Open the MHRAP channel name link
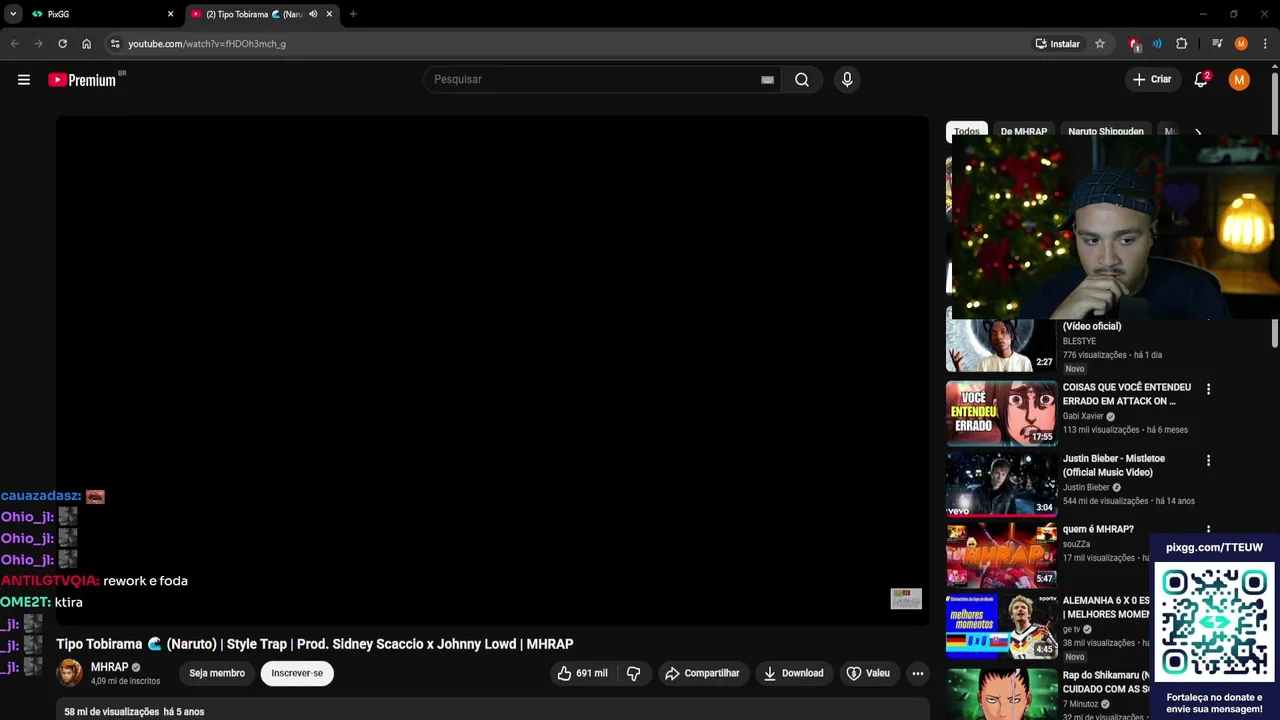The image size is (1280, 720). coord(110,667)
